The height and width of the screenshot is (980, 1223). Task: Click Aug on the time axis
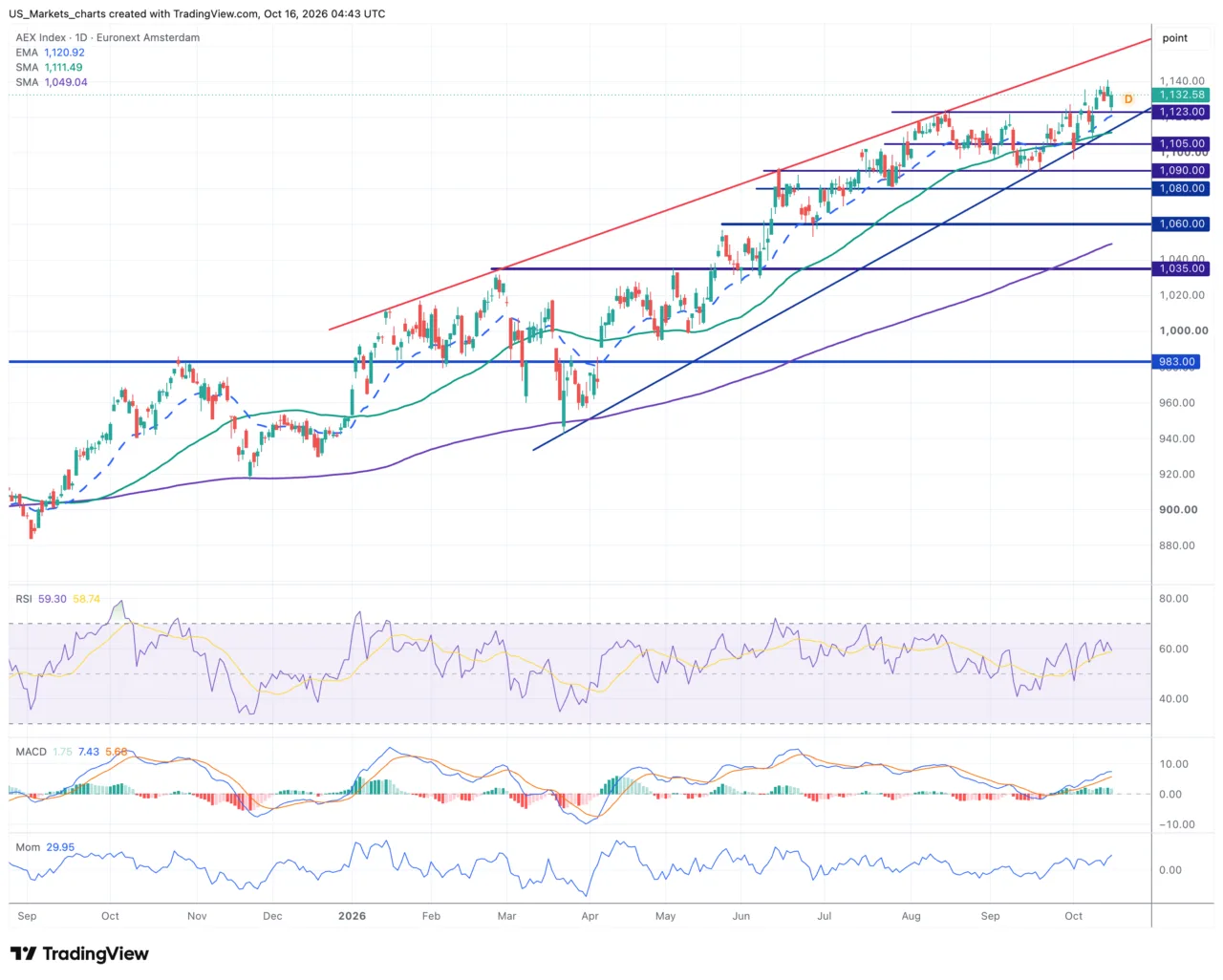(x=912, y=916)
